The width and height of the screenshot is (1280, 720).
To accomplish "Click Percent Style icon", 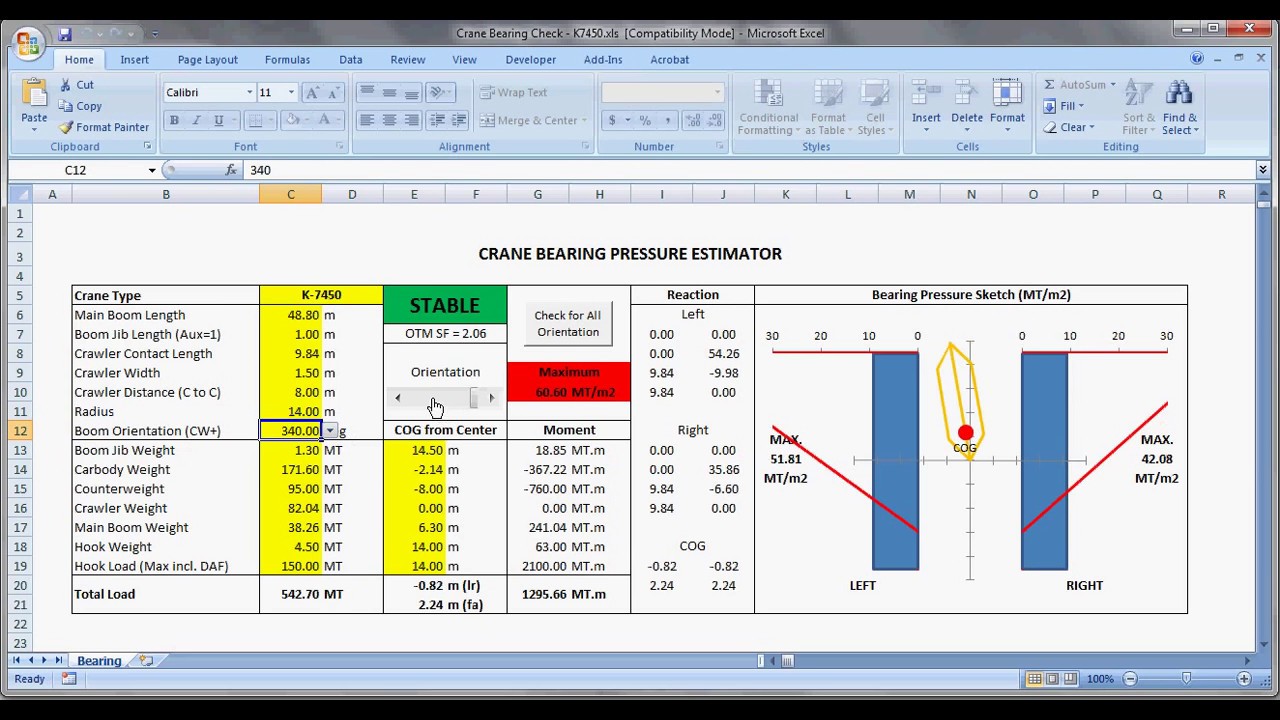I will 645,120.
